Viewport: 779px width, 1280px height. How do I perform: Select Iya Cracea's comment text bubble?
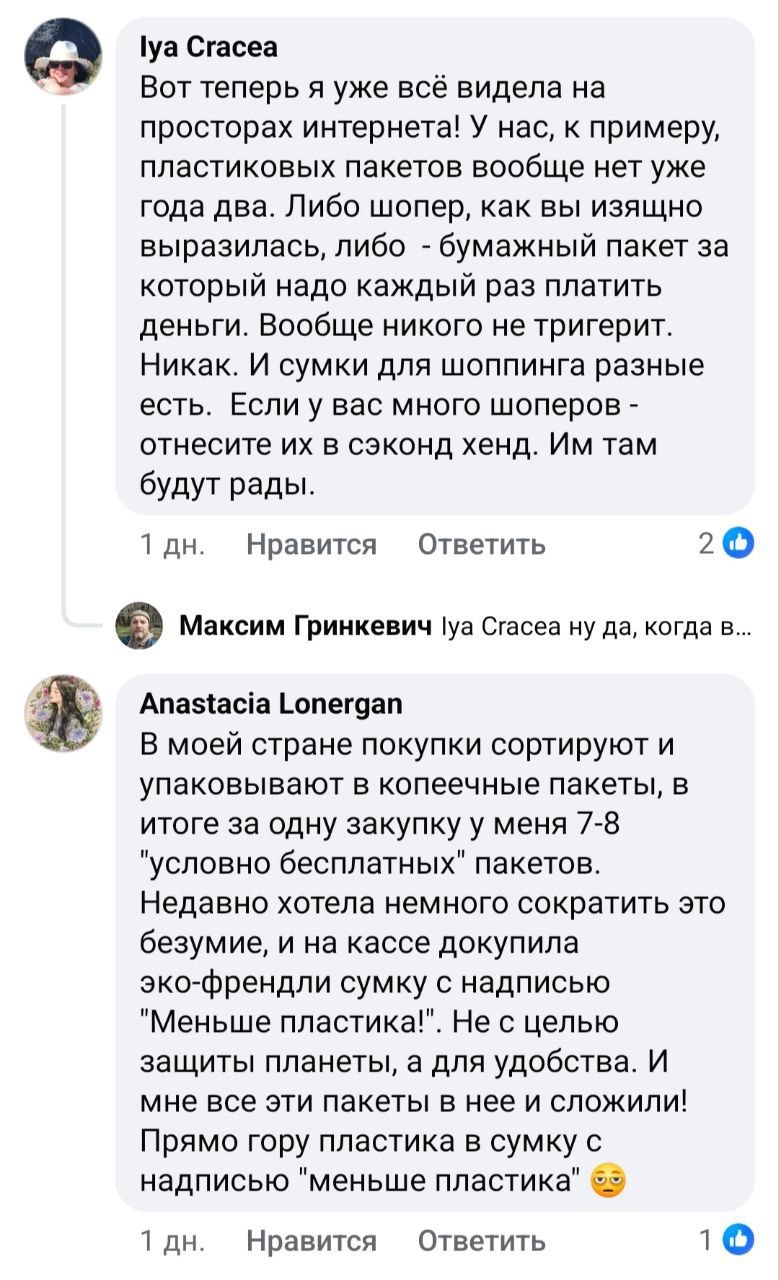click(x=435, y=266)
